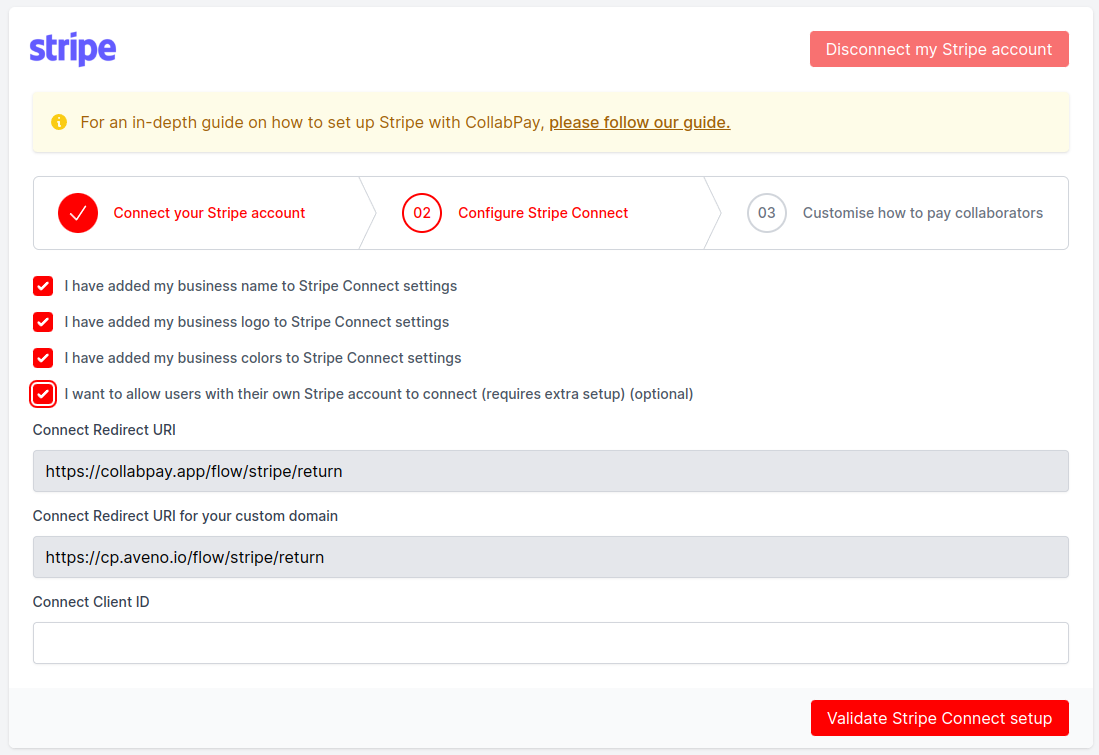
Task: Click the Stripe logo
Action: coord(71,47)
